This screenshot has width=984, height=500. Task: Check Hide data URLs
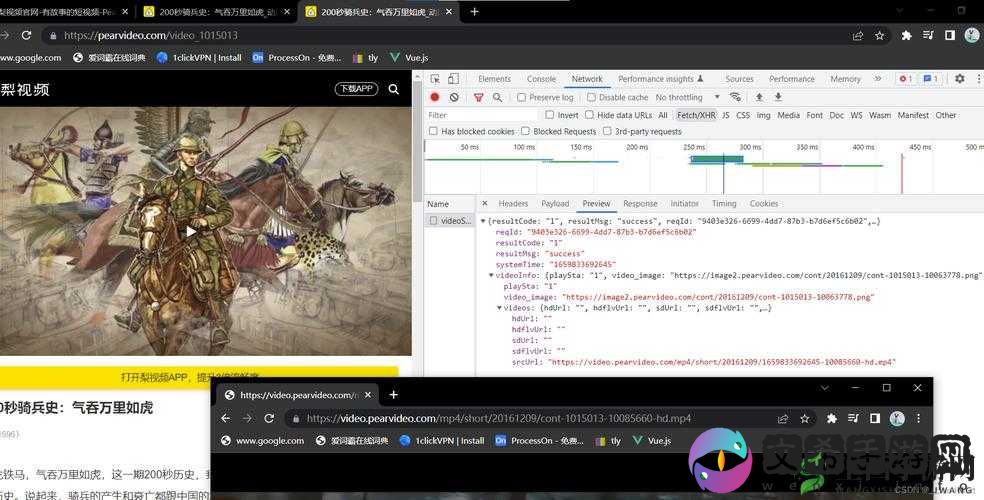pyautogui.click(x=589, y=115)
